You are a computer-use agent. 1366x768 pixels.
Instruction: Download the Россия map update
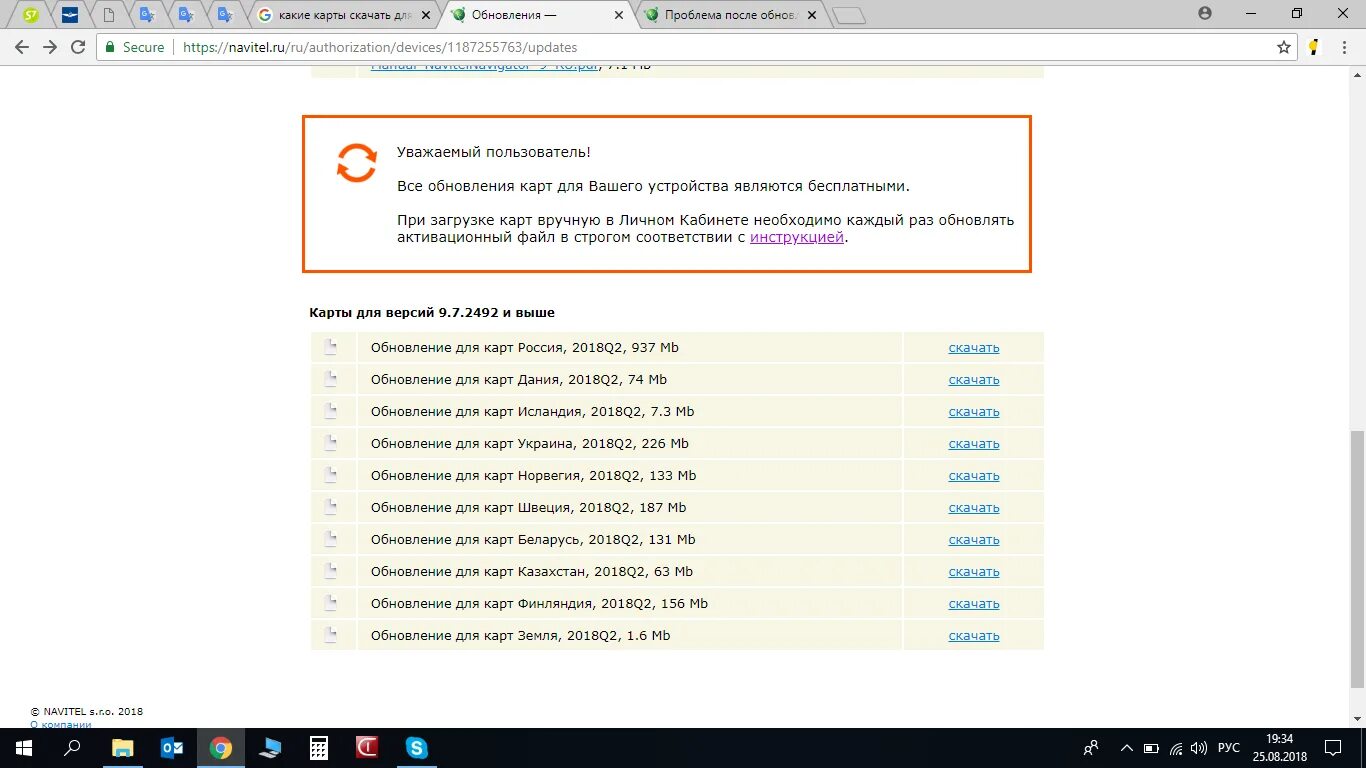click(974, 348)
